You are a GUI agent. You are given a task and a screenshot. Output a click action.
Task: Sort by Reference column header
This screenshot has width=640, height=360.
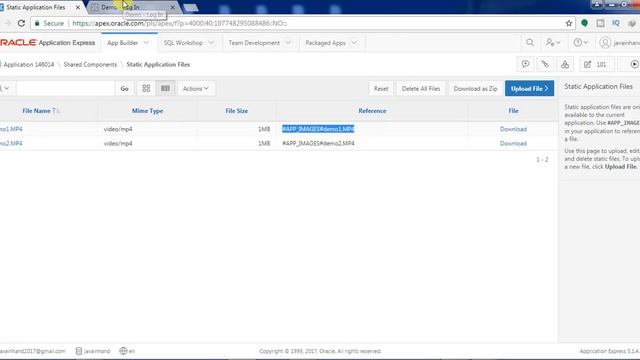(372, 111)
